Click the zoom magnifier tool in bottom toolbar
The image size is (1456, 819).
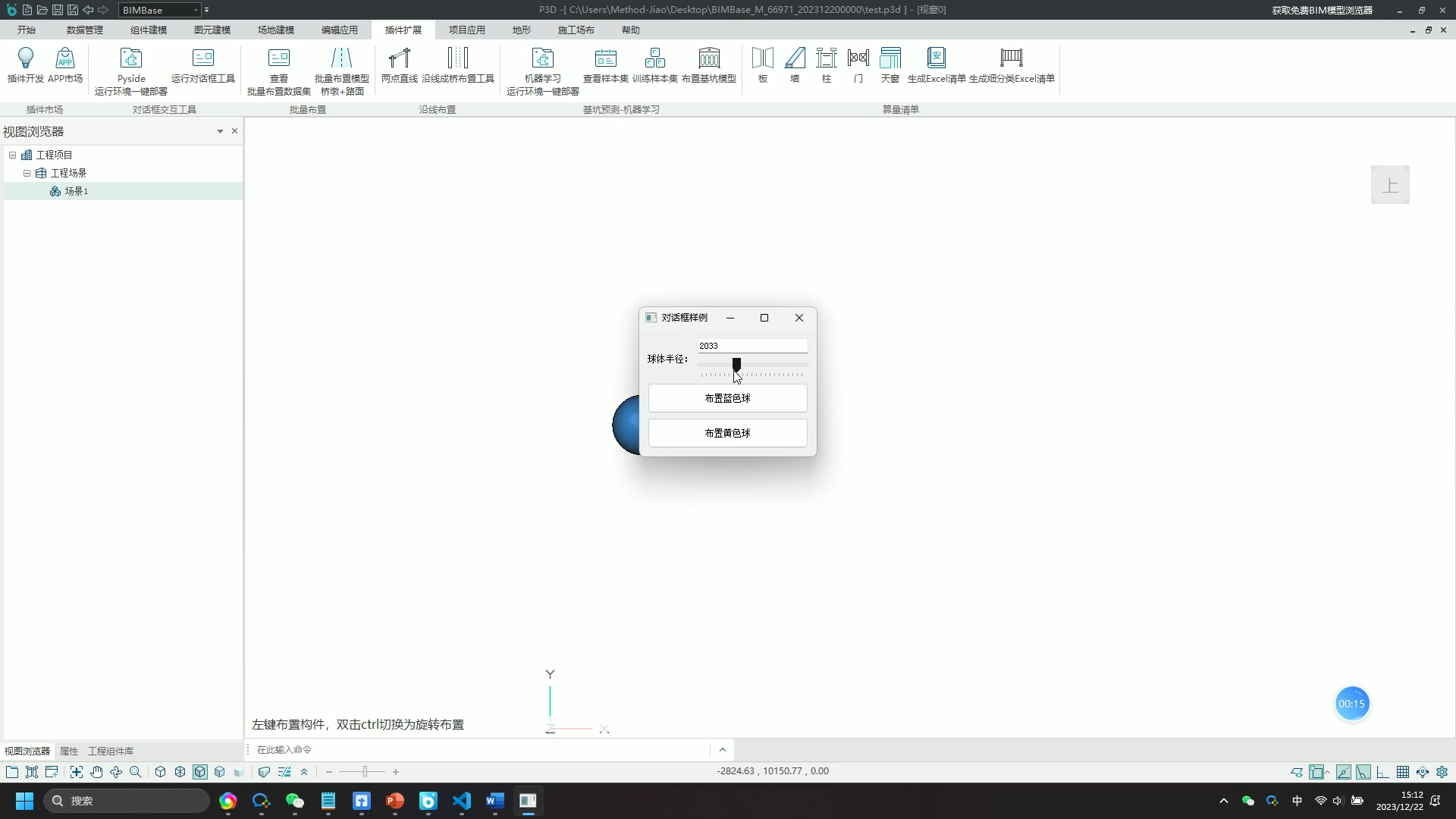136,772
